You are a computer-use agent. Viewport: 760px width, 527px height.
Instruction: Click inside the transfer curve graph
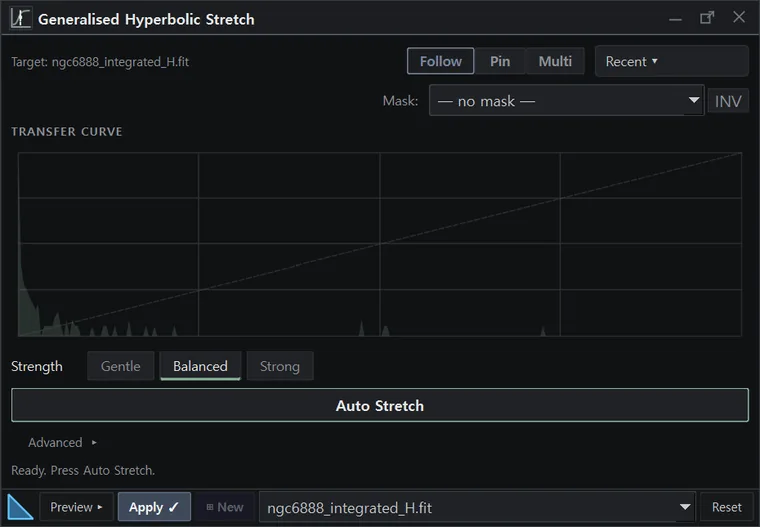coord(380,244)
